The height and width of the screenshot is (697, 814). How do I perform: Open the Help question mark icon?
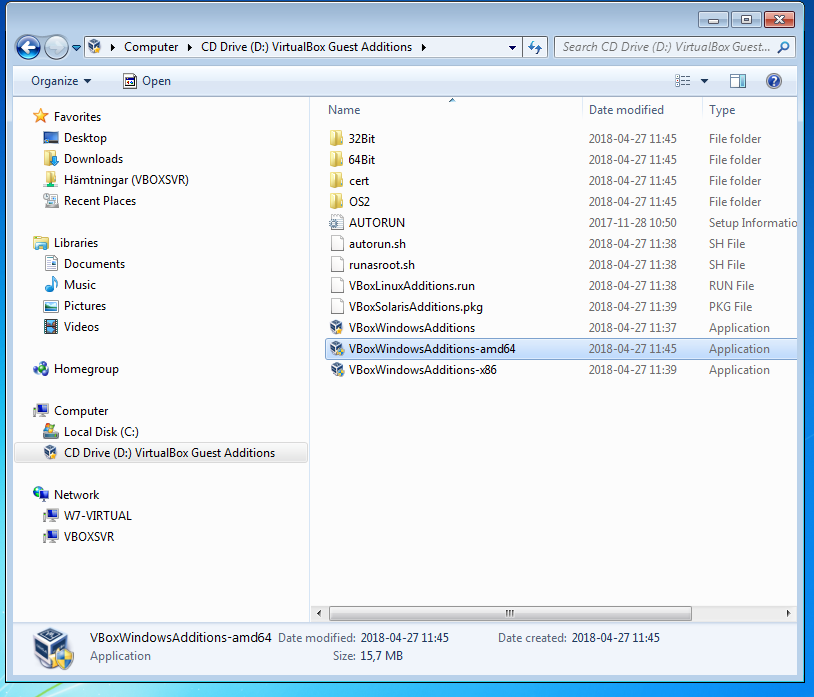[773, 81]
